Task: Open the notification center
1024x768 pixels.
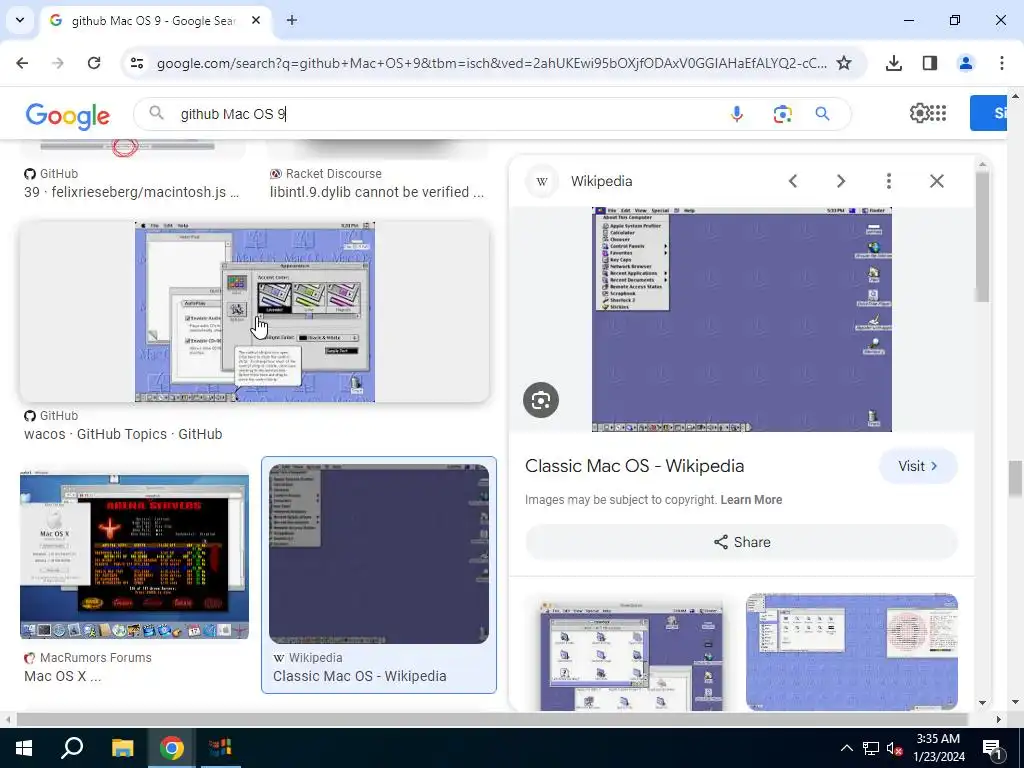Action: 993,748
